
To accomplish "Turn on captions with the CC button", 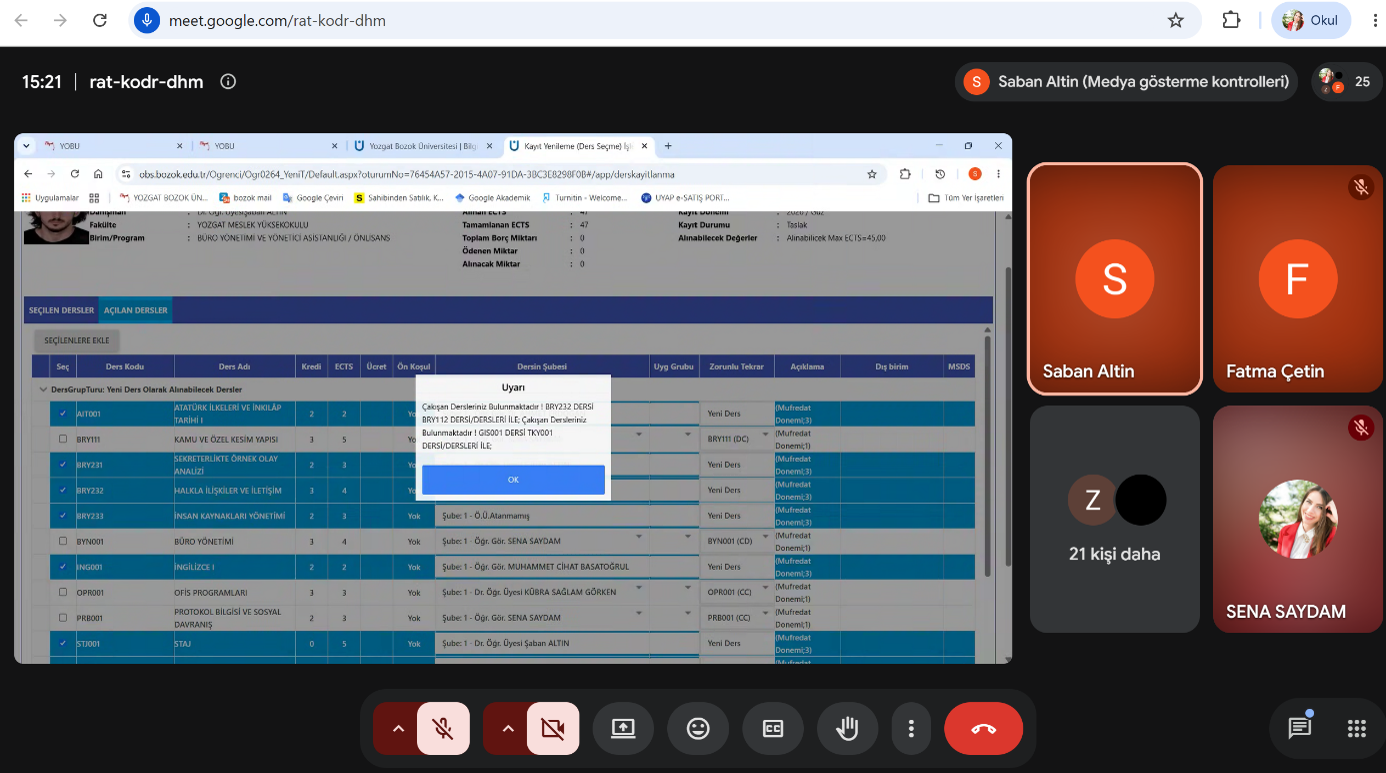I will point(773,728).
